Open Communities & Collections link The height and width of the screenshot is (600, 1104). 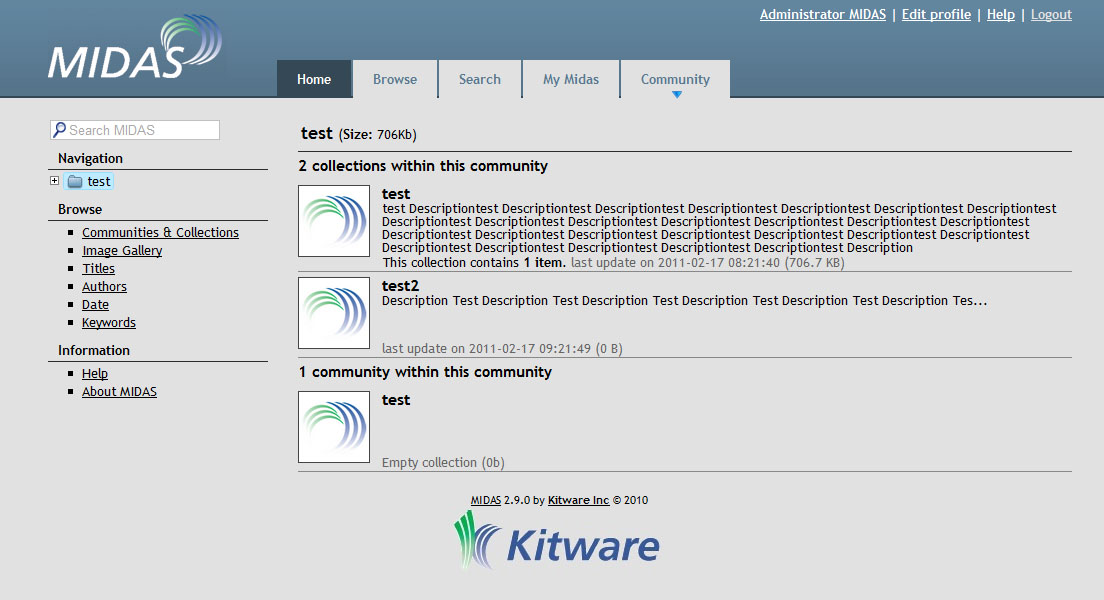(160, 233)
